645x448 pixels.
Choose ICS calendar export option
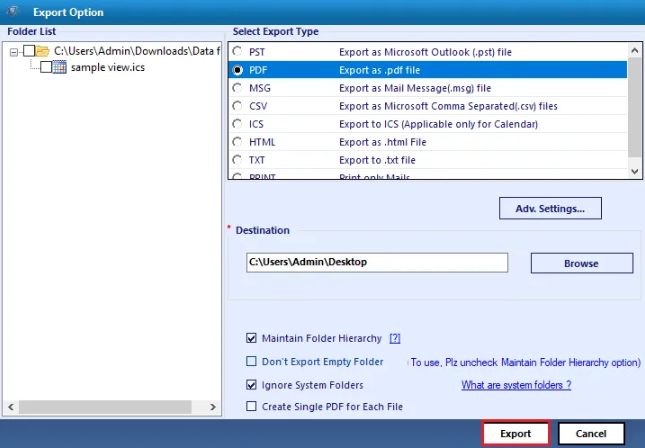[237, 124]
